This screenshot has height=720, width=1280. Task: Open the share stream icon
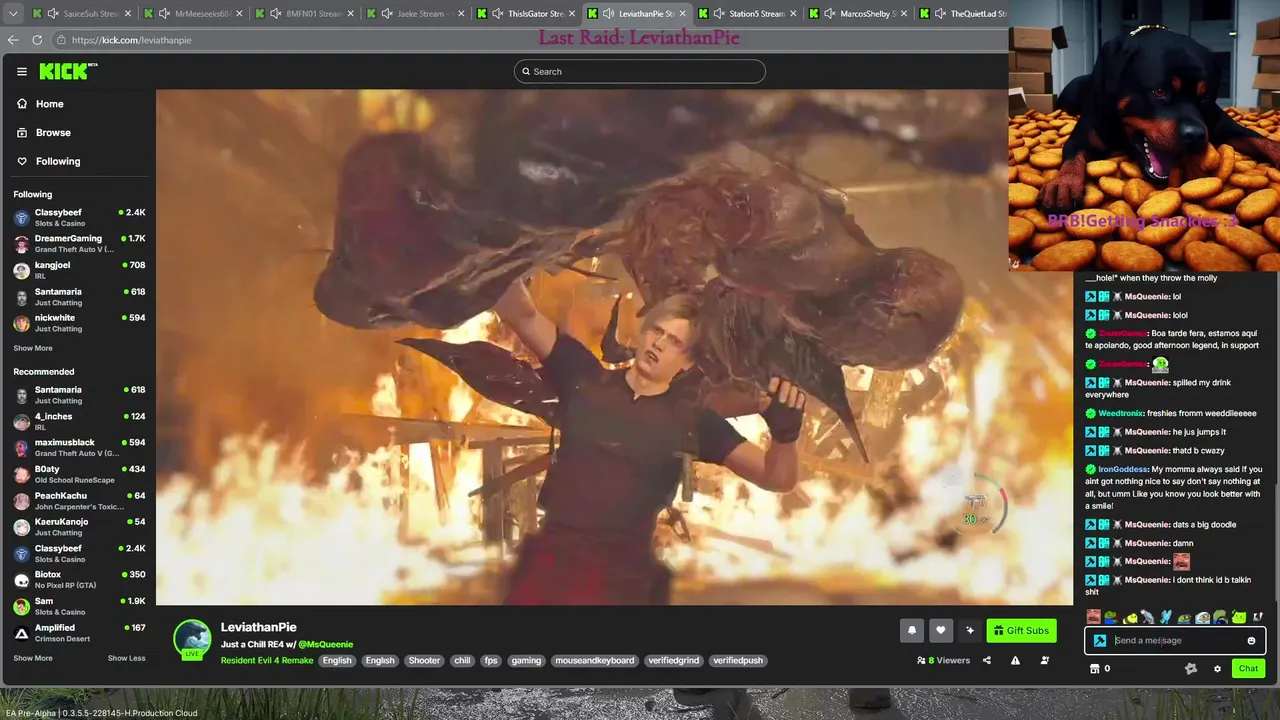point(987,660)
